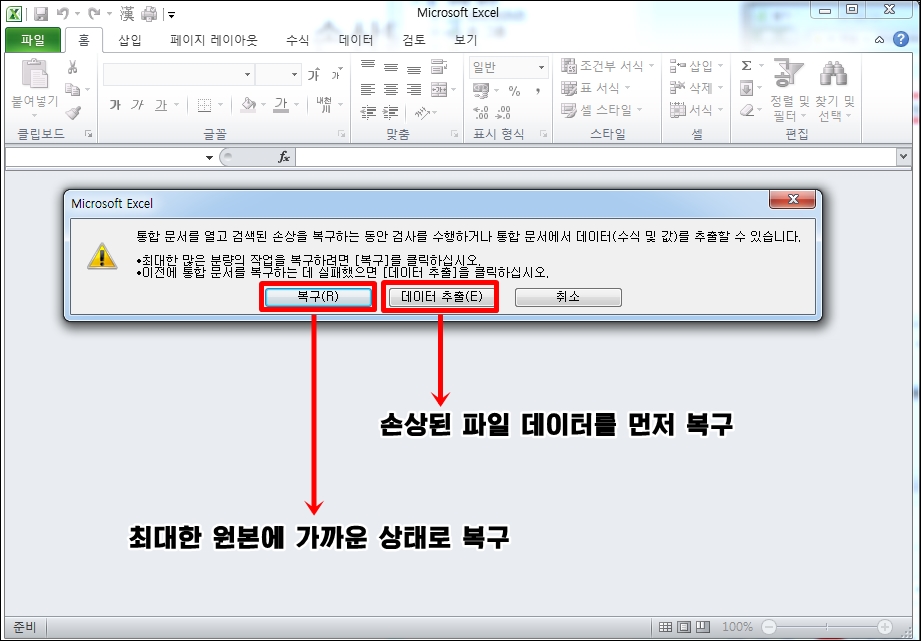Expand the formula bar
The image size is (921, 641).
pos(903,157)
